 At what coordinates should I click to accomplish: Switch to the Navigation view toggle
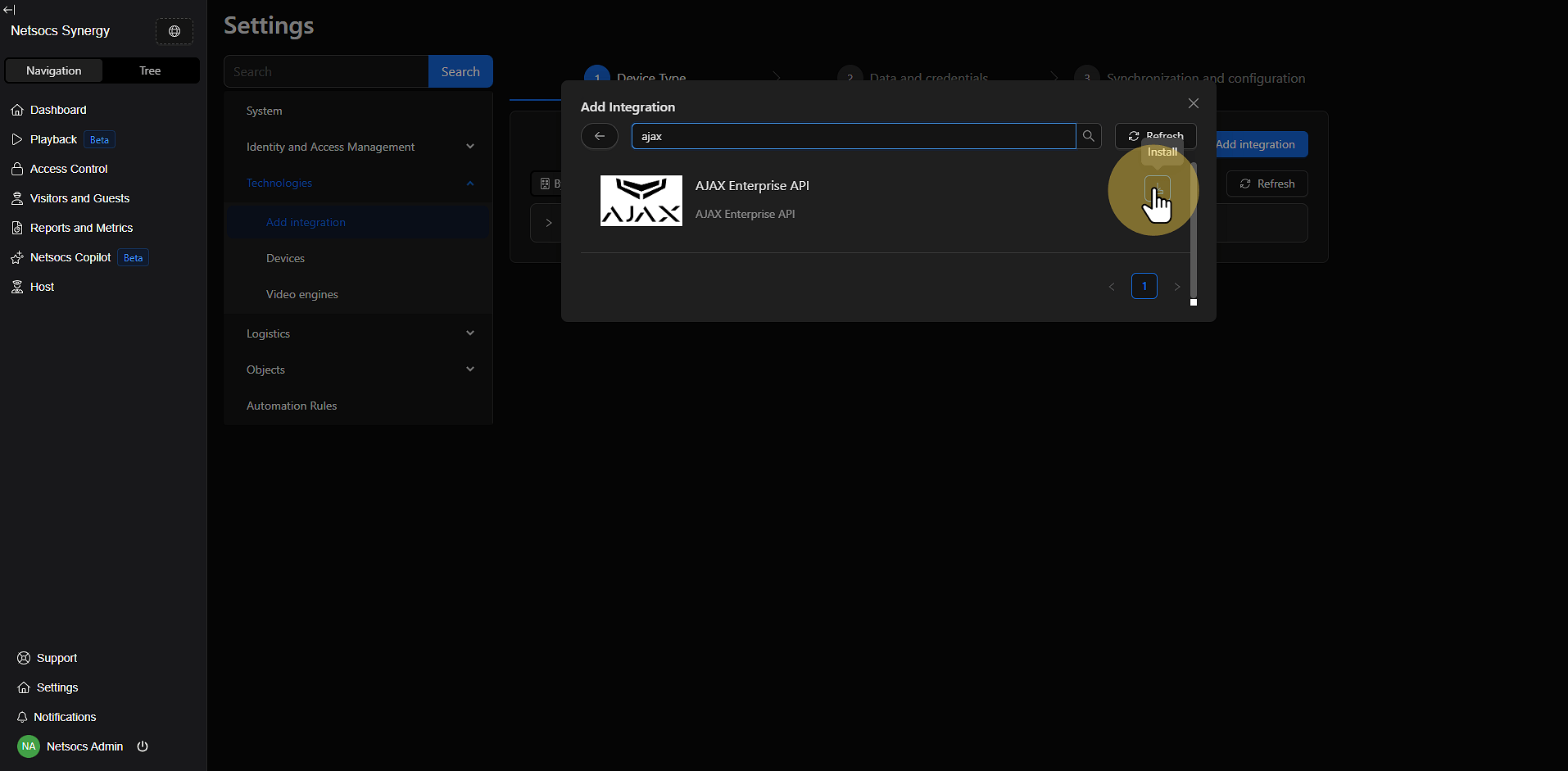tap(54, 70)
